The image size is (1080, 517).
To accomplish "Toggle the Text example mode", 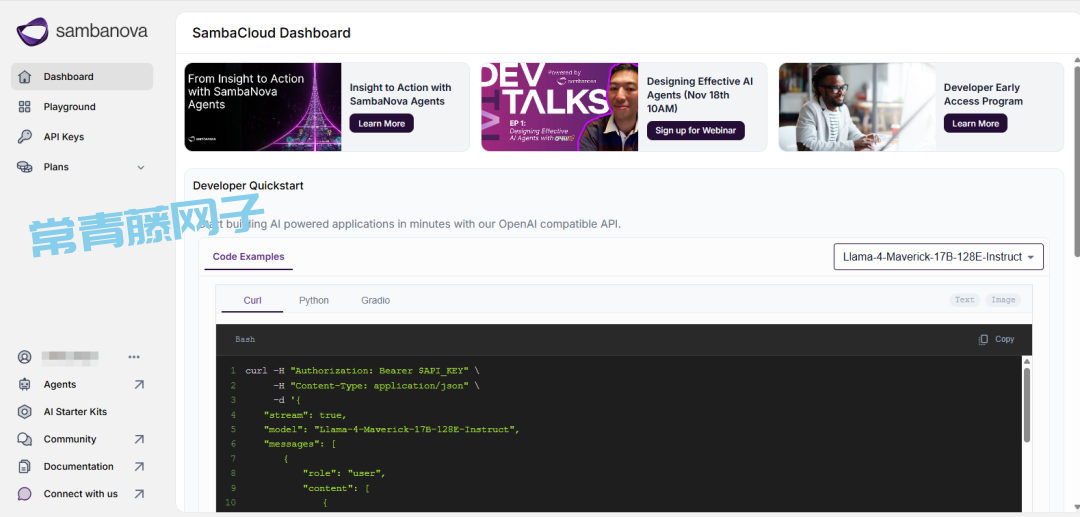I will 964,300.
